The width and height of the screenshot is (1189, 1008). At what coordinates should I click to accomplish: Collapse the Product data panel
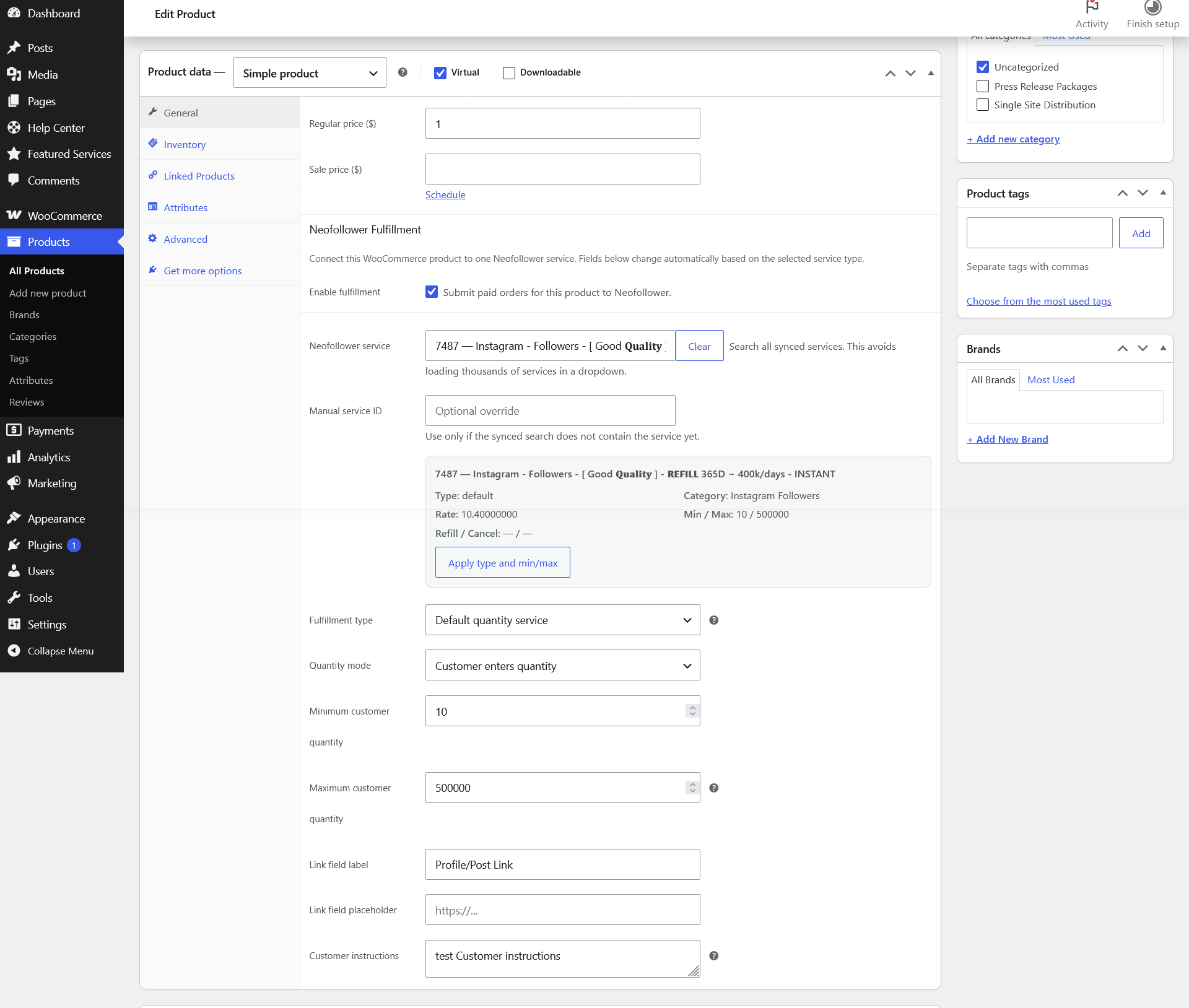pos(931,73)
